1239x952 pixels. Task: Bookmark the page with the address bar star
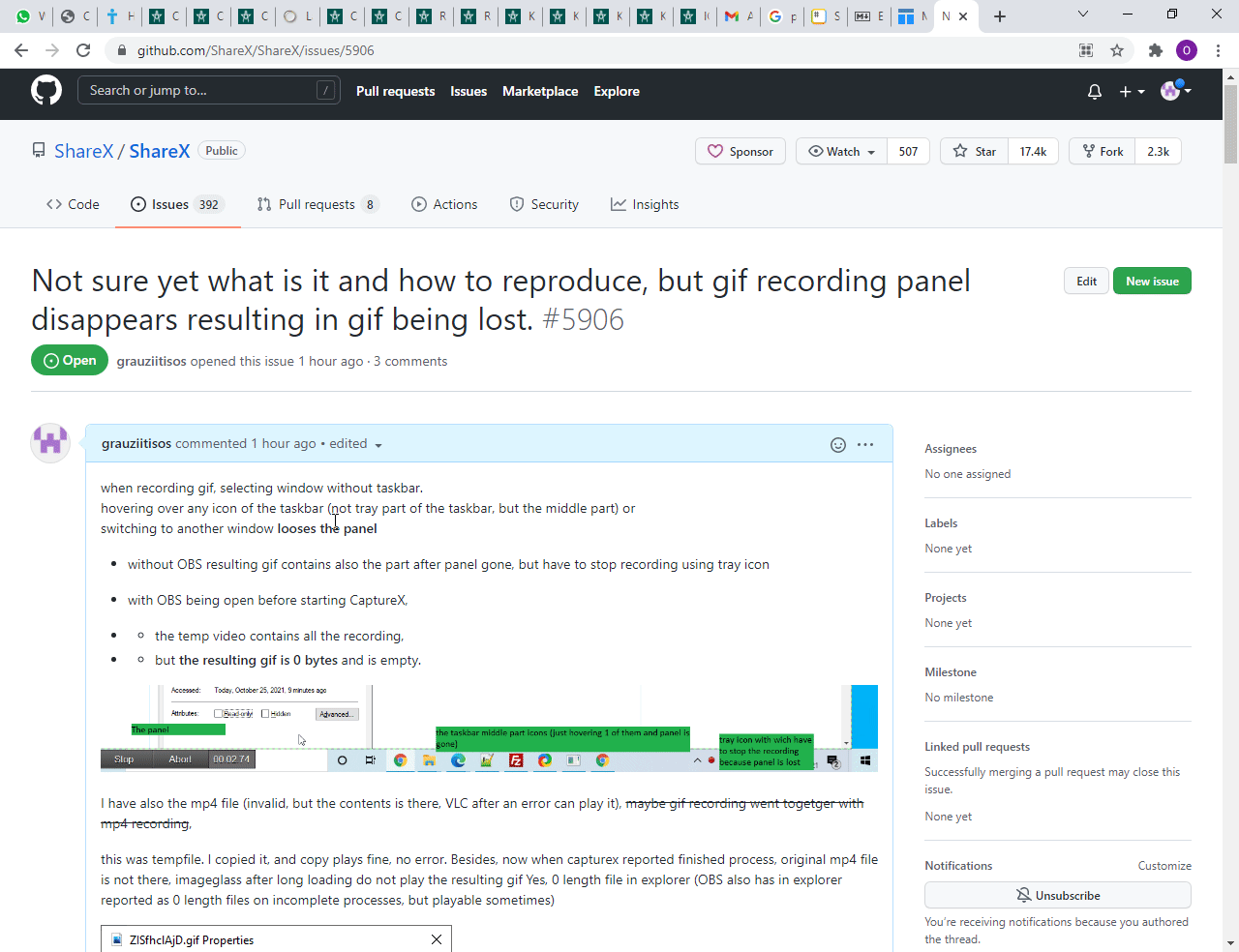pyautogui.click(x=1116, y=50)
